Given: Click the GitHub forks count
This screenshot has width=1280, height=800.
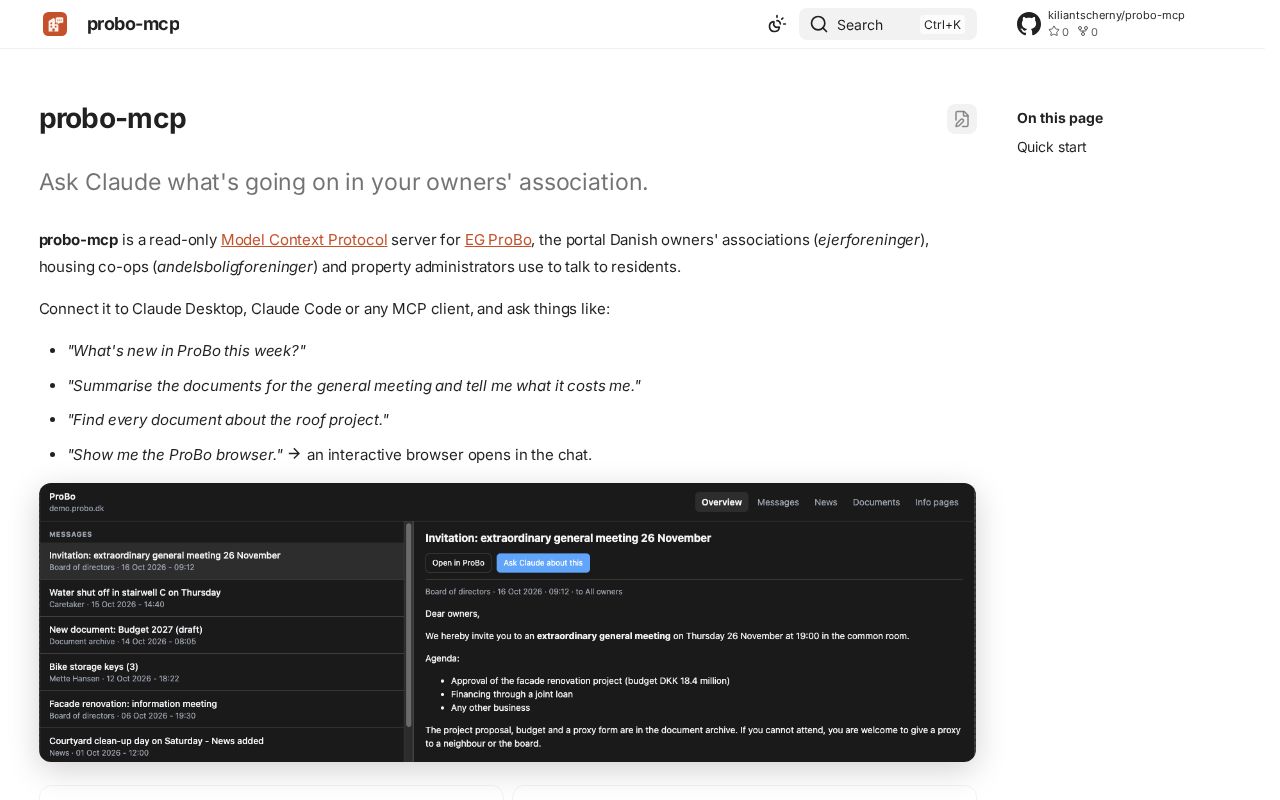Looking at the screenshot, I should pyautogui.click(x=1087, y=32).
